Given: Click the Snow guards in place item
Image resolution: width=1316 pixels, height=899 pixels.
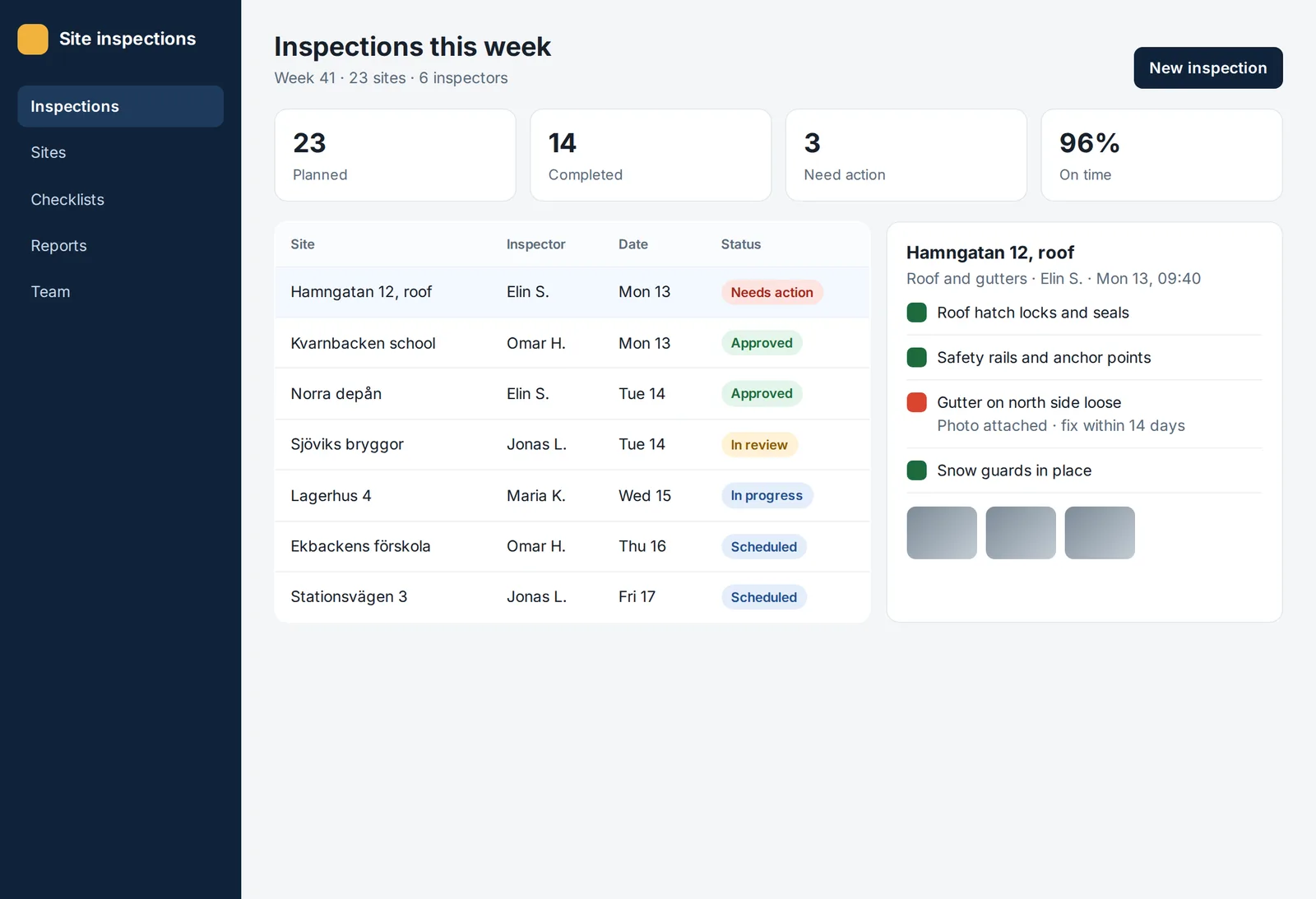Looking at the screenshot, I should (x=1084, y=470).
